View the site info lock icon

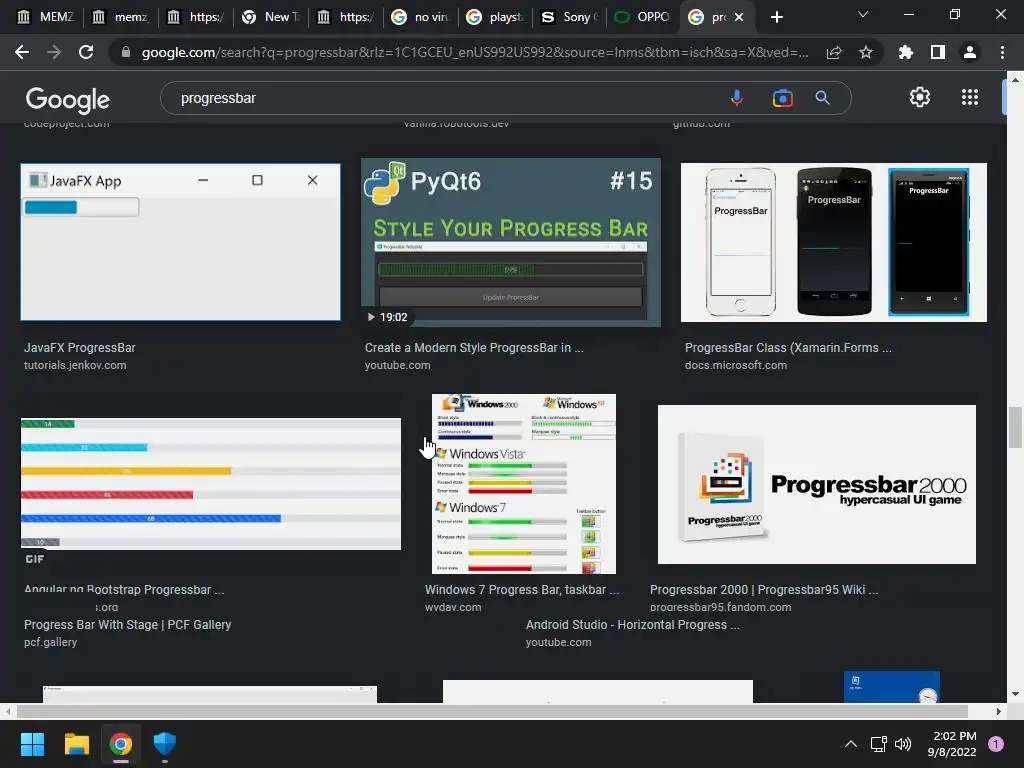pyautogui.click(x=126, y=52)
